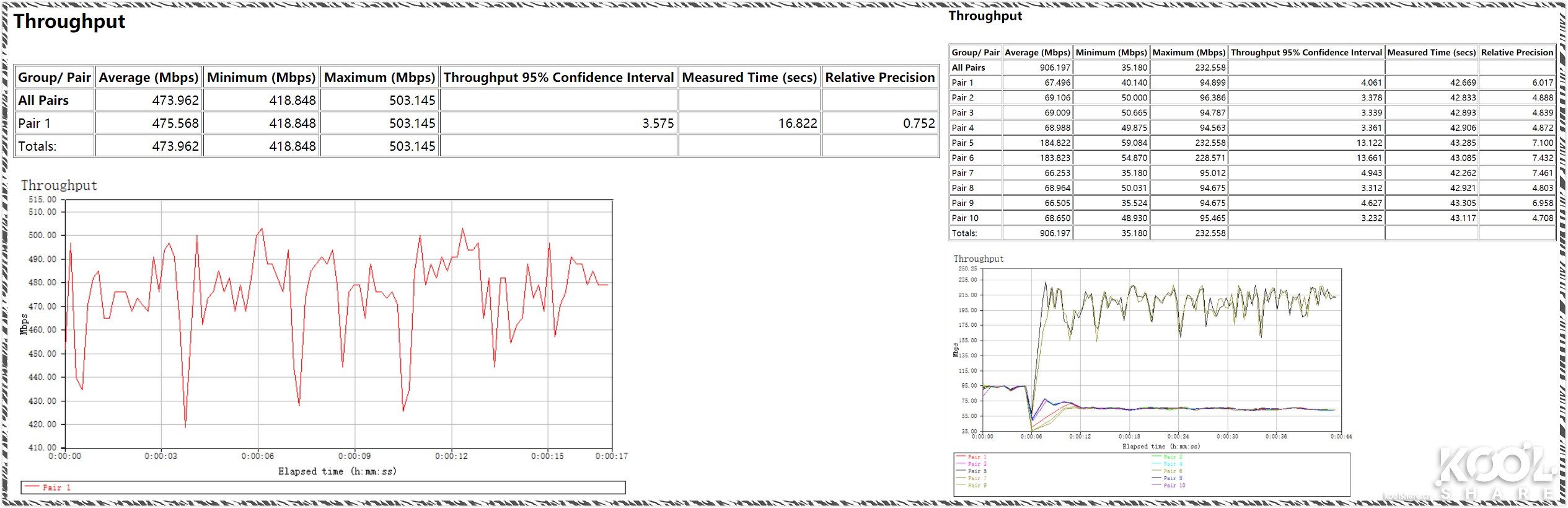Click the 42.921 measured time cell
Image resolution: width=1568 pixels, height=508 pixels.
coord(1432,188)
